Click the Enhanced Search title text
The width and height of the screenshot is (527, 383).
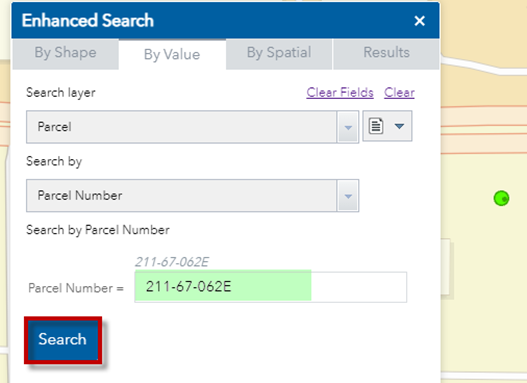[88, 20]
